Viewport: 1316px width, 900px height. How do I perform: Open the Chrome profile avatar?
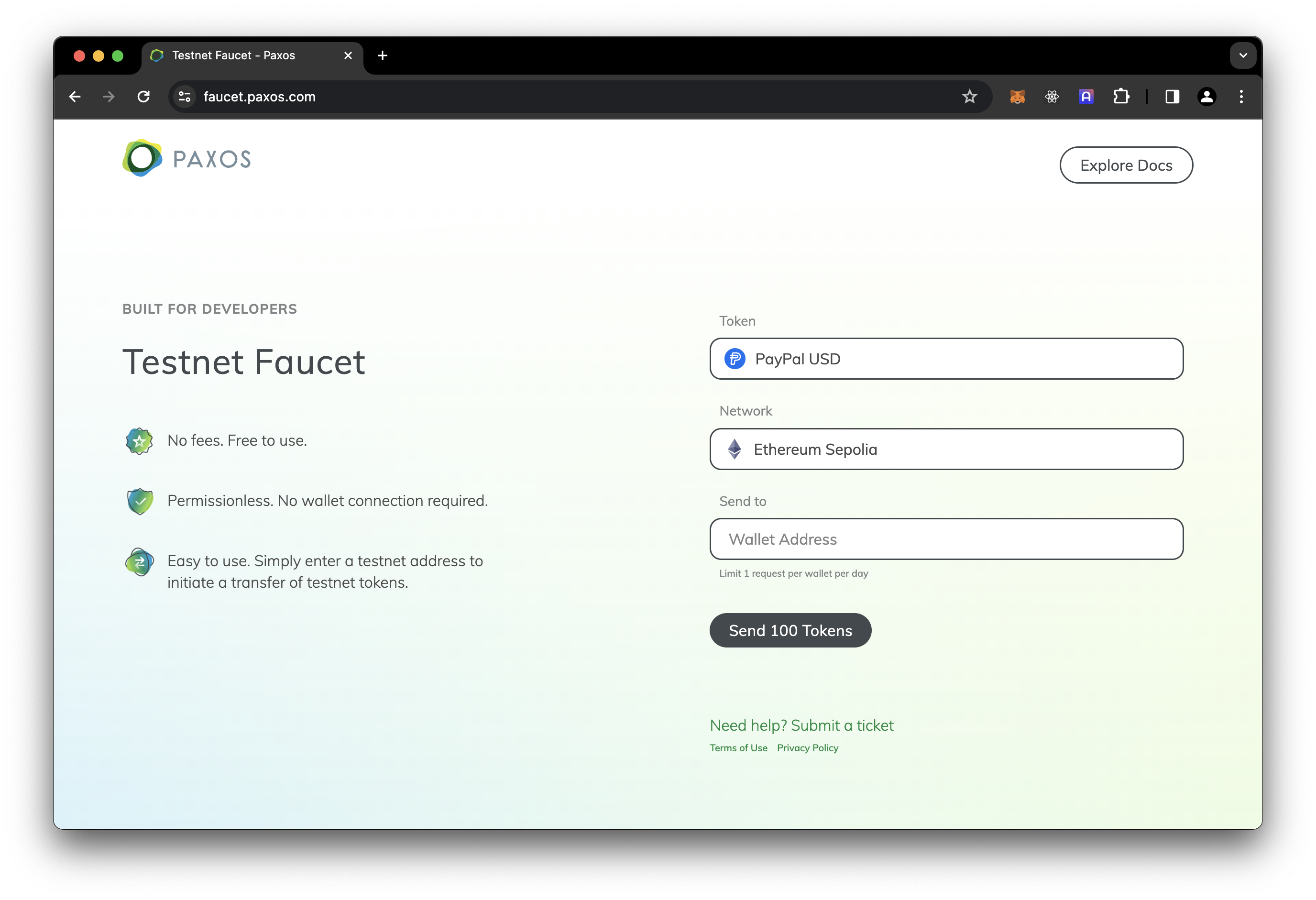[1206, 97]
